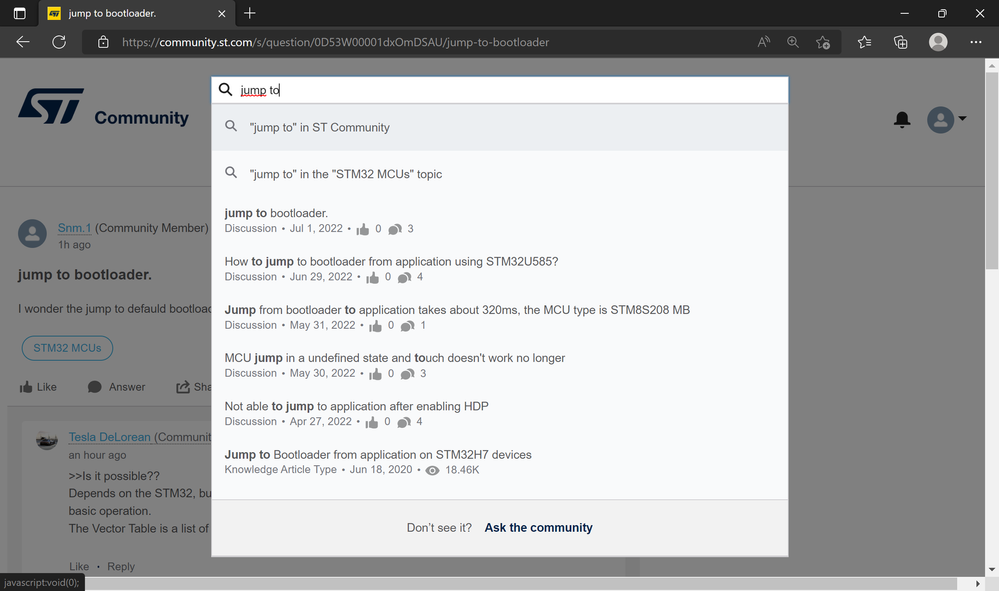This screenshot has width=999, height=591.
Task: Click the 'Jul 1, 2022' result date
Action: click(316, 229)
